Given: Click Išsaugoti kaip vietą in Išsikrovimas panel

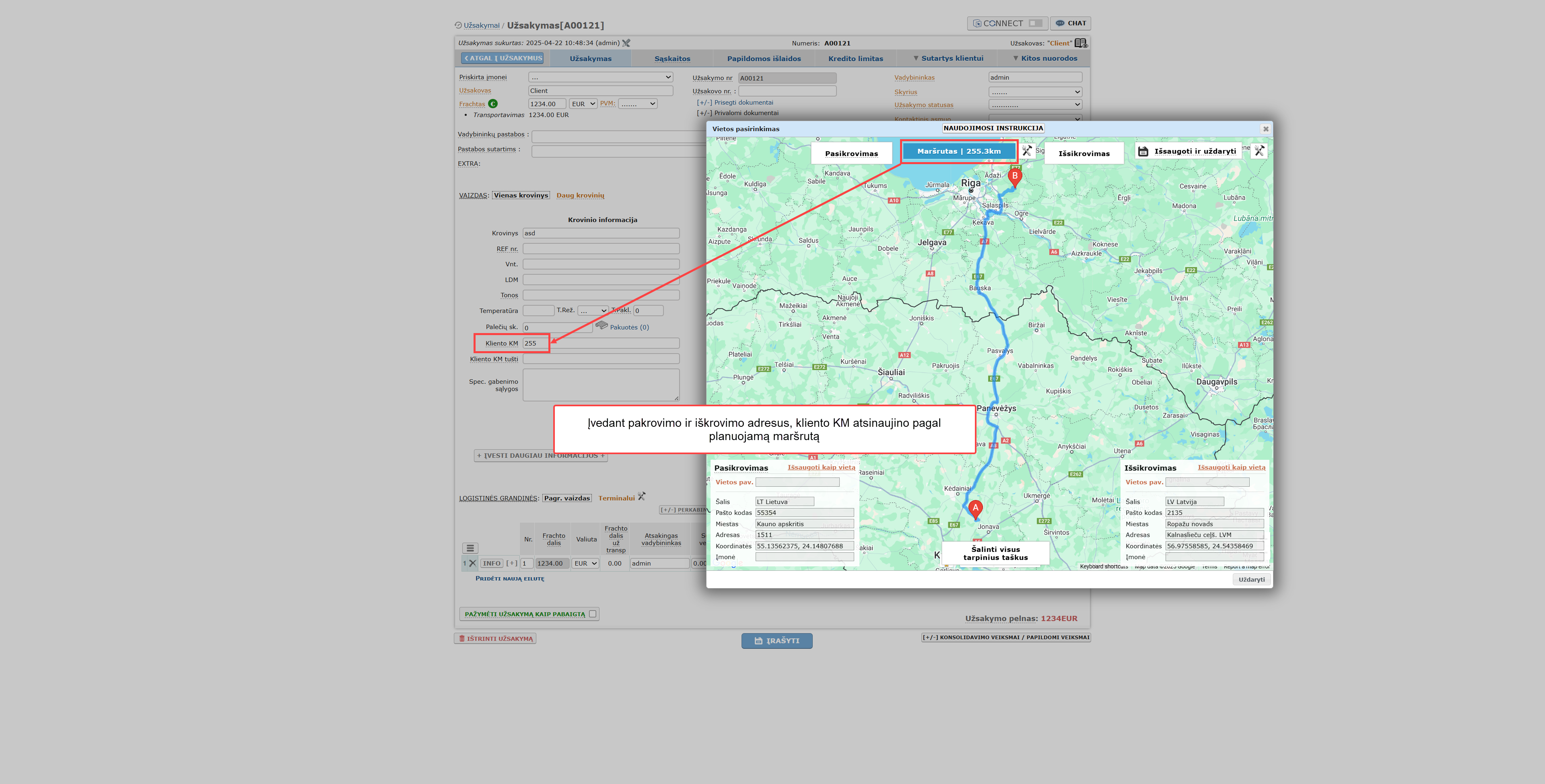Looking at the screenshot, I should click(1231, 467).
